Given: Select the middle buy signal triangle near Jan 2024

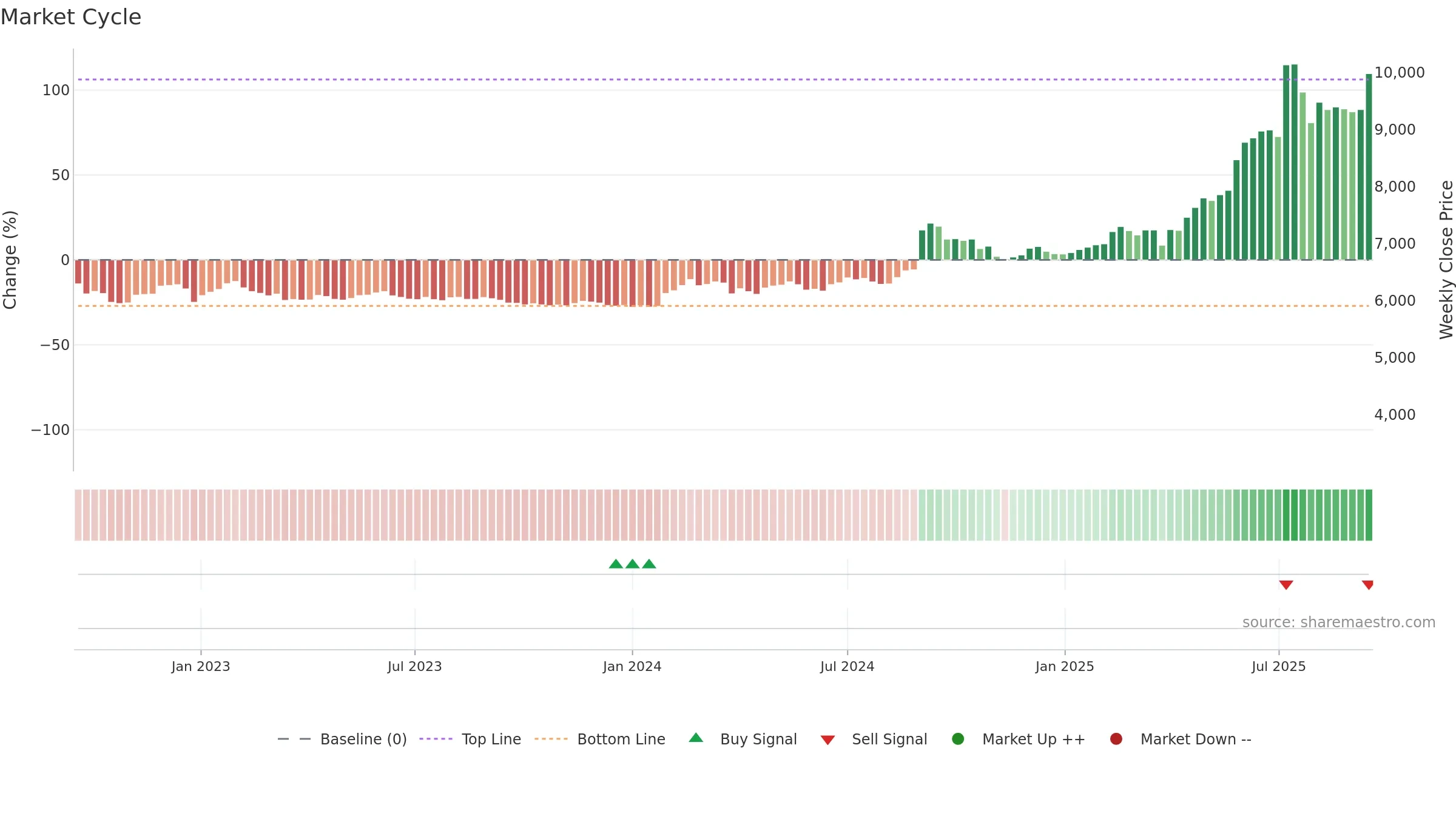Looking at the screenshot, I should [x=632, y=564].
